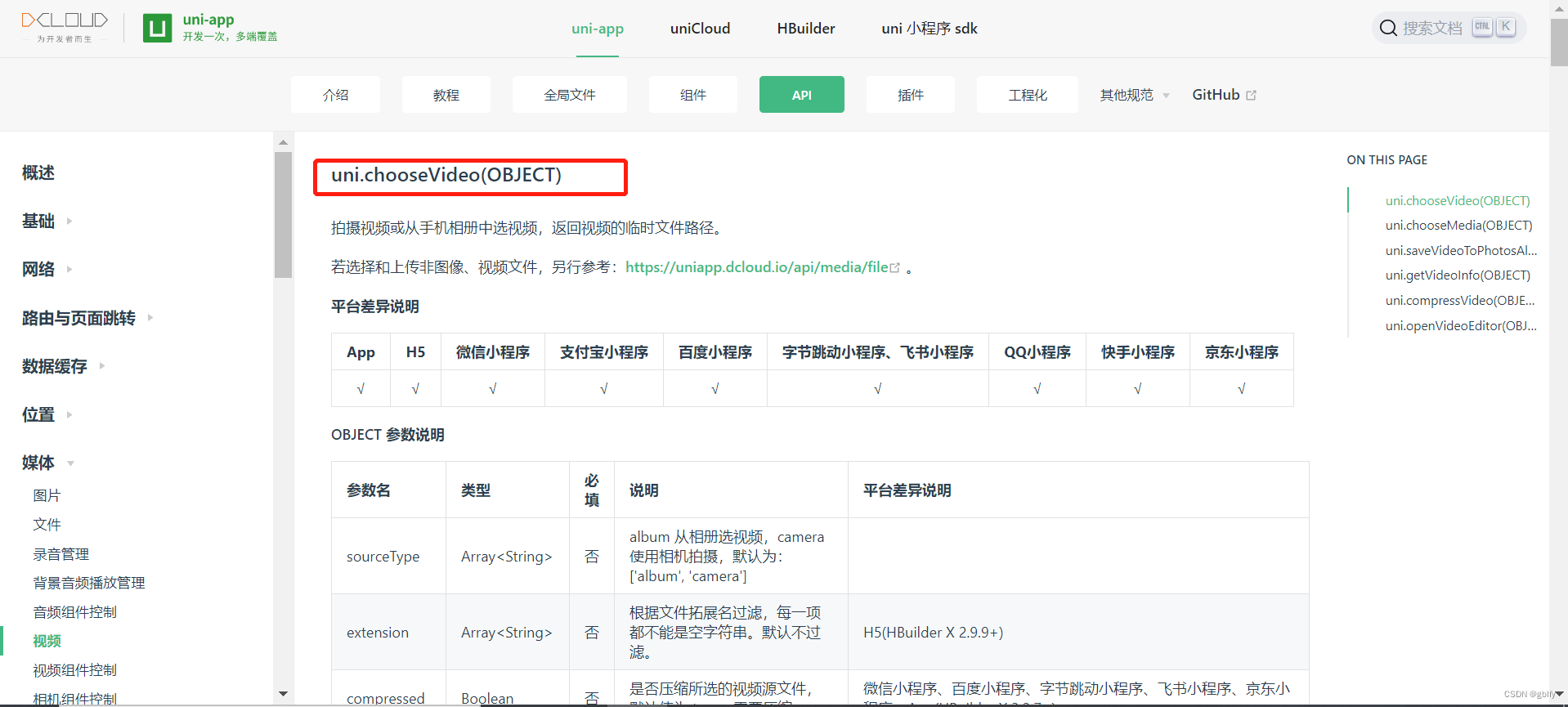The width and height of the screenshot is (1568, 707).
Task: Open the HBuilder top navigation tab
Action: click(x=806, y=29)
